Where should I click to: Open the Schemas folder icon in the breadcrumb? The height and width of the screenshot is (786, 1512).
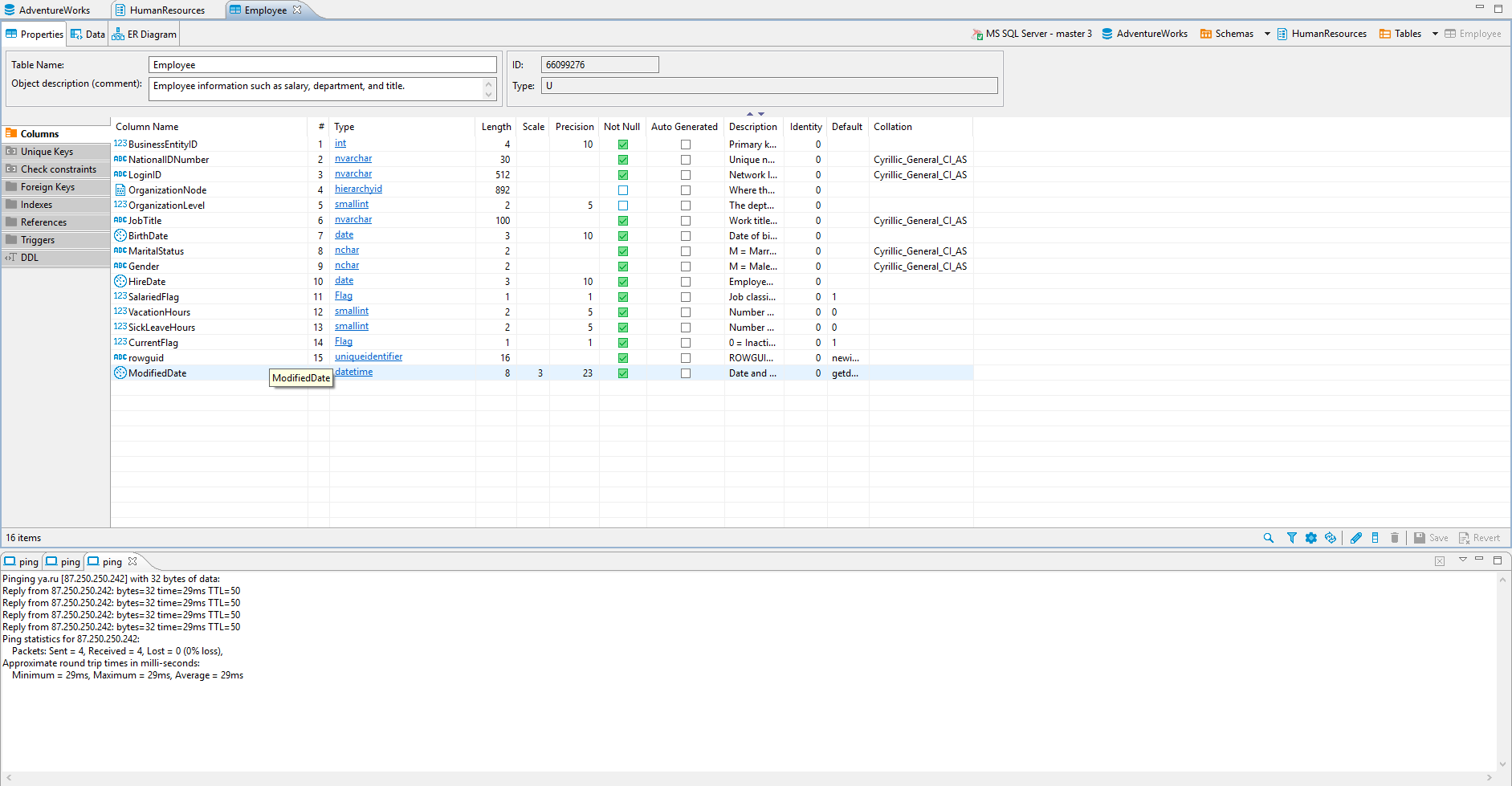[1206, 34]
